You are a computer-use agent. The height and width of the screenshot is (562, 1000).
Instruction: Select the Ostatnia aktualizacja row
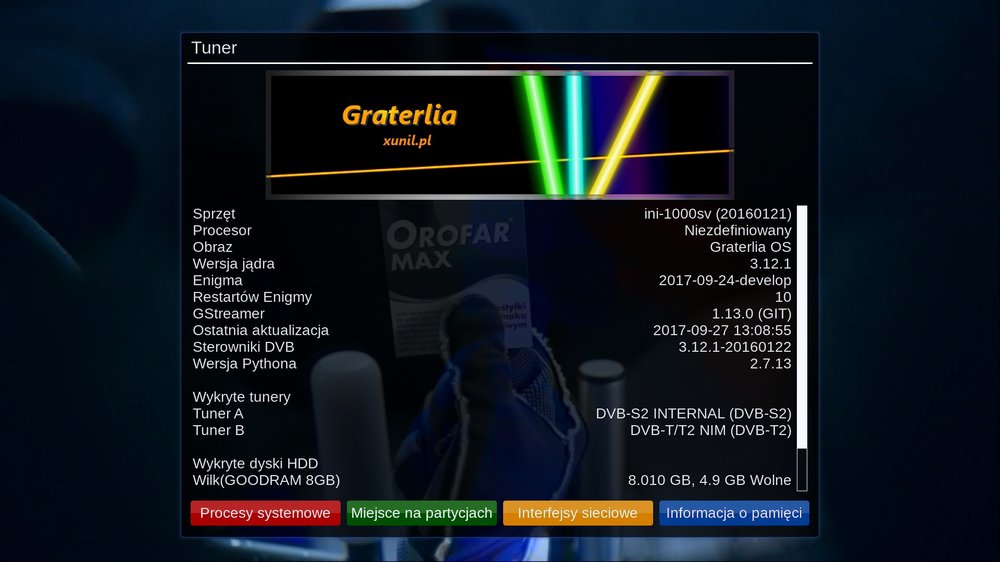[492, 330]
